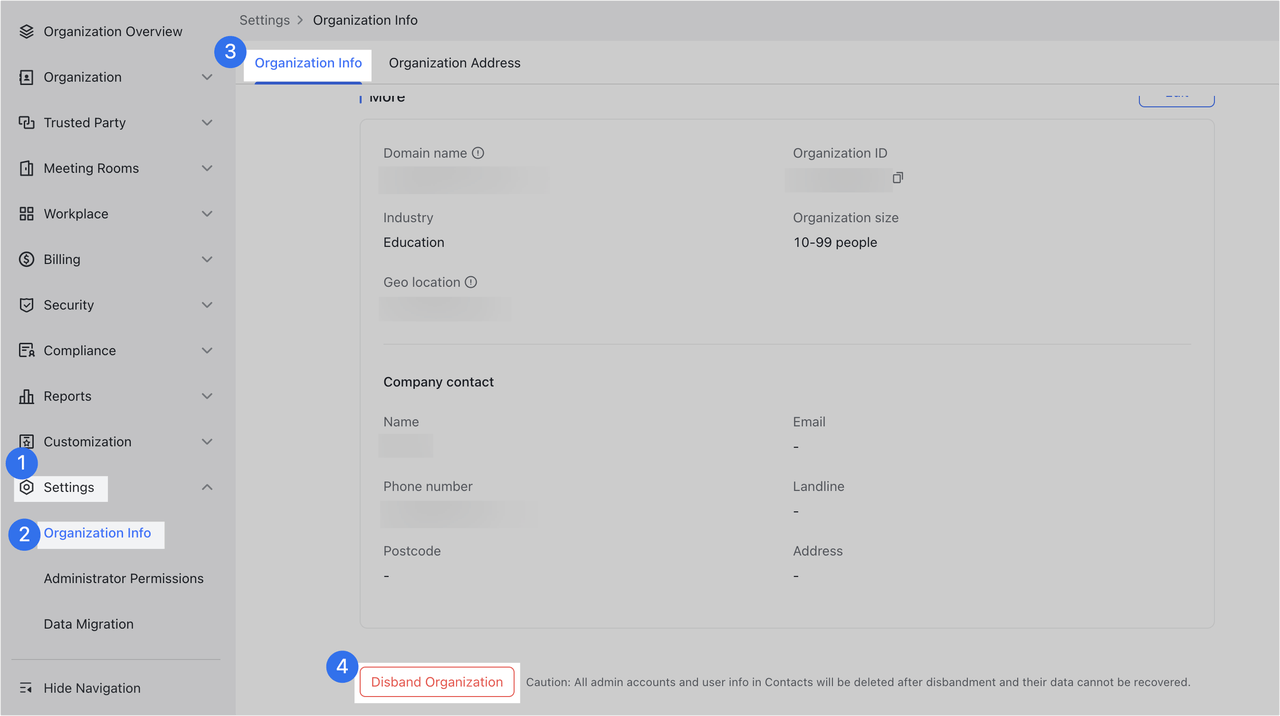Click the Security shield icon
The width and height of the screenshot is (1280, 716).
tap(27, 305)
